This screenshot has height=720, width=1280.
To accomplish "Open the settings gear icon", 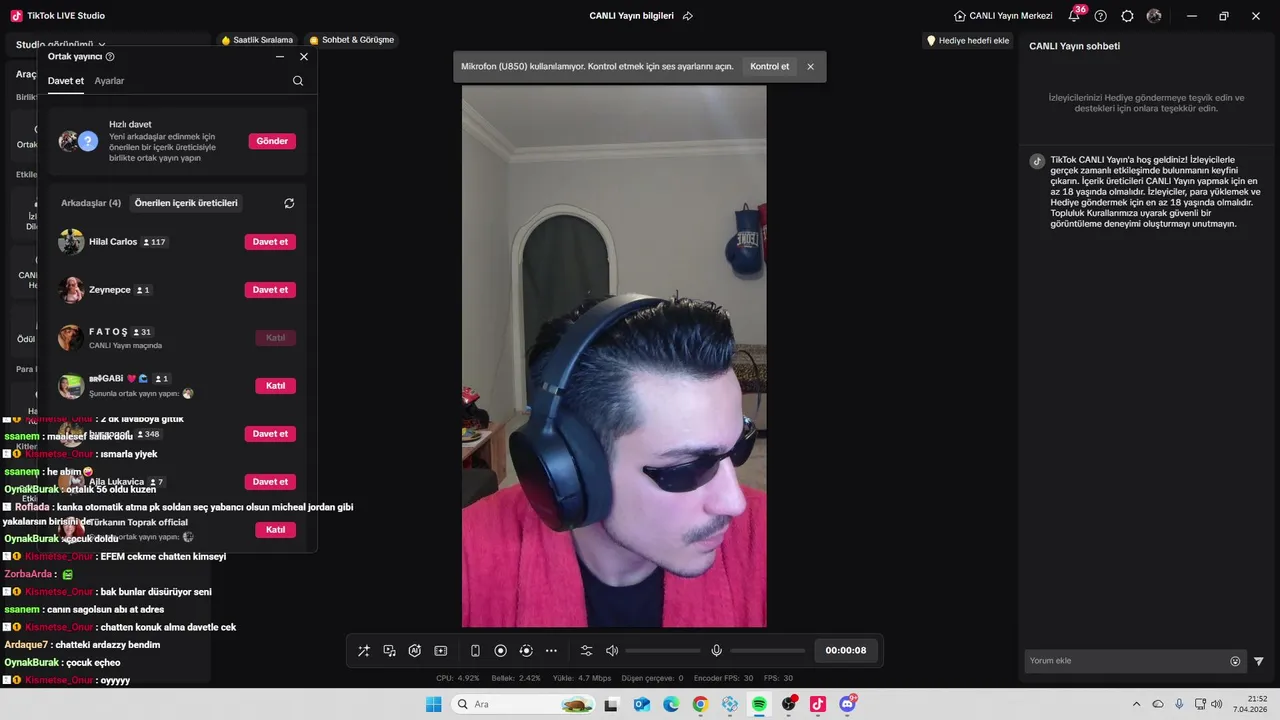I will 1128,16.
